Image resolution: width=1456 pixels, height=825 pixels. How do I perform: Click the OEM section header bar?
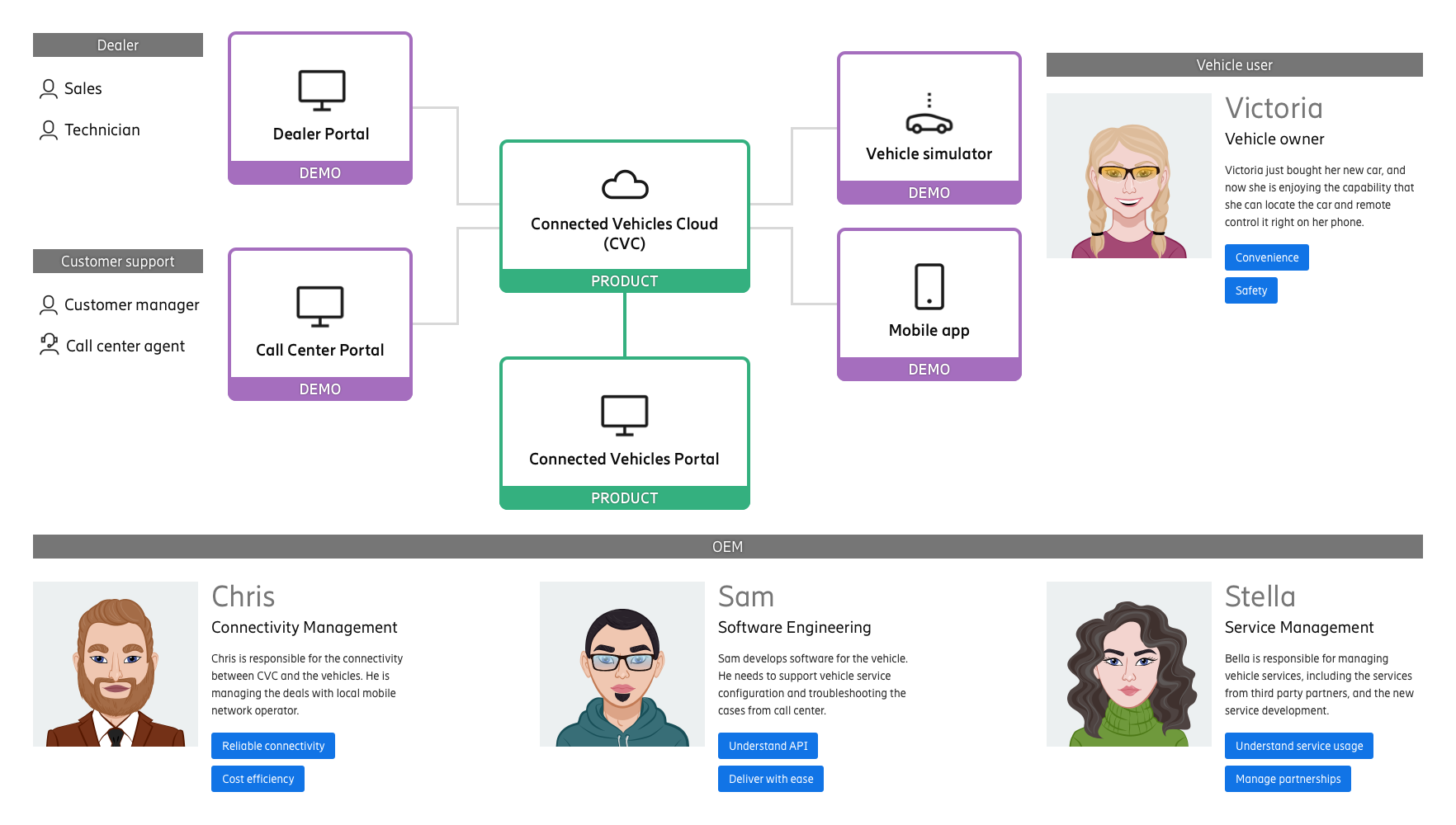(727, 546)
